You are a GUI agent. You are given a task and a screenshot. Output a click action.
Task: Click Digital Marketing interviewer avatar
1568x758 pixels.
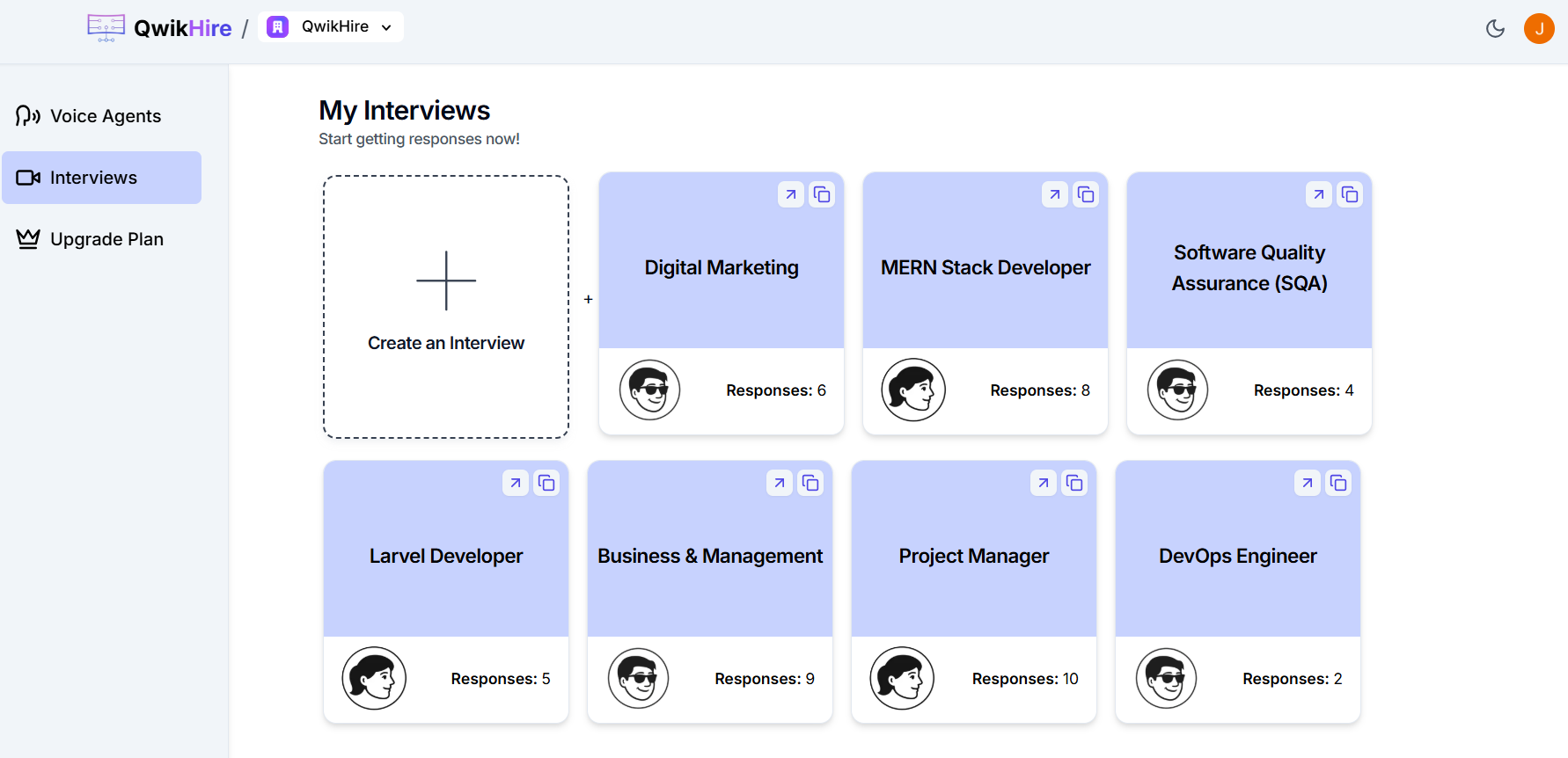(650, 390)
